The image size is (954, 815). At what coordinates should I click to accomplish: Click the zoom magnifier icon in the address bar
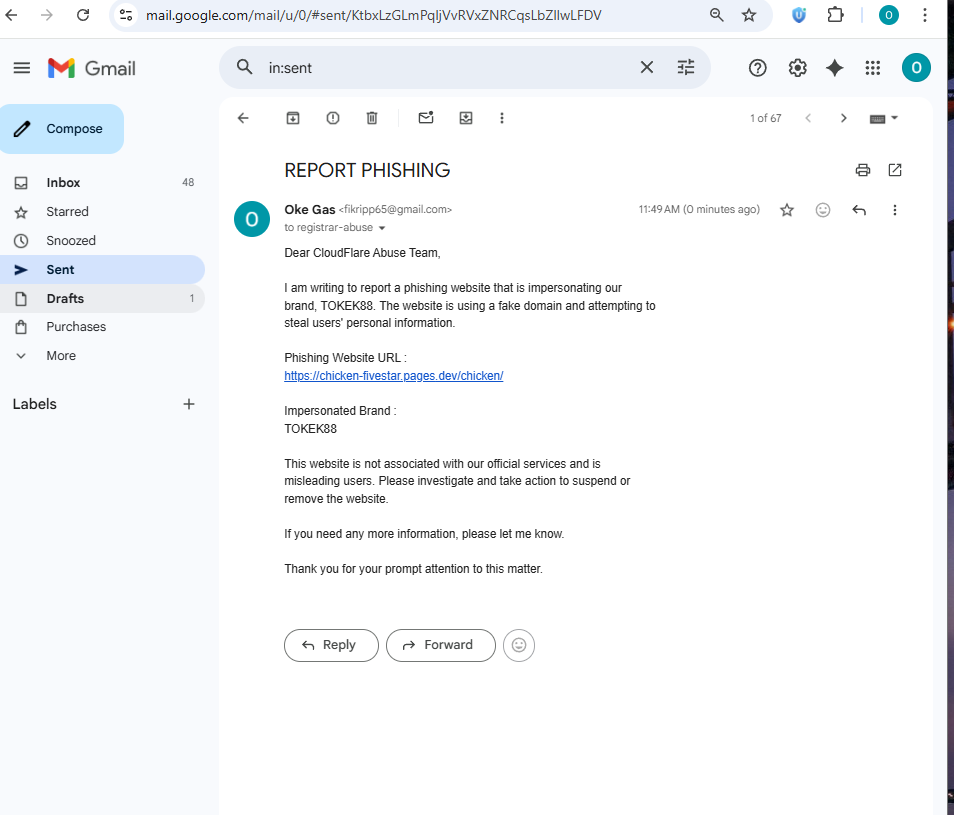[717, 15]
